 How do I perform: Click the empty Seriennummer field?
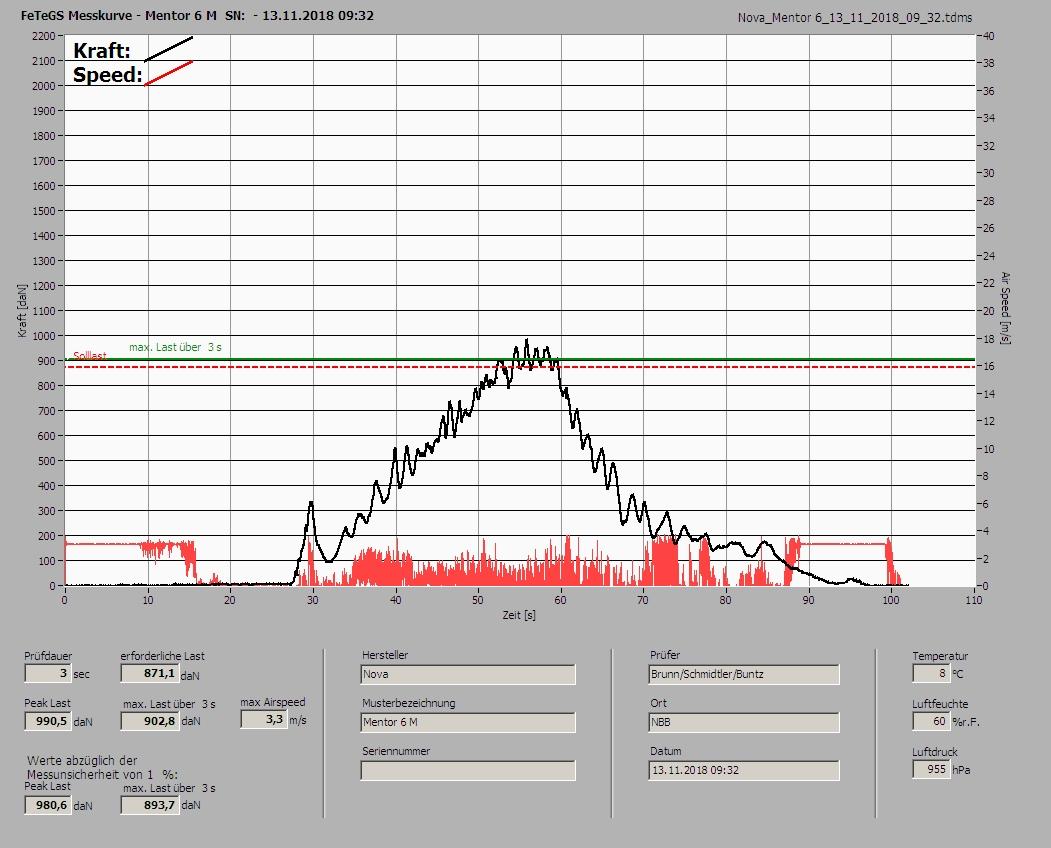coord(468,770)
